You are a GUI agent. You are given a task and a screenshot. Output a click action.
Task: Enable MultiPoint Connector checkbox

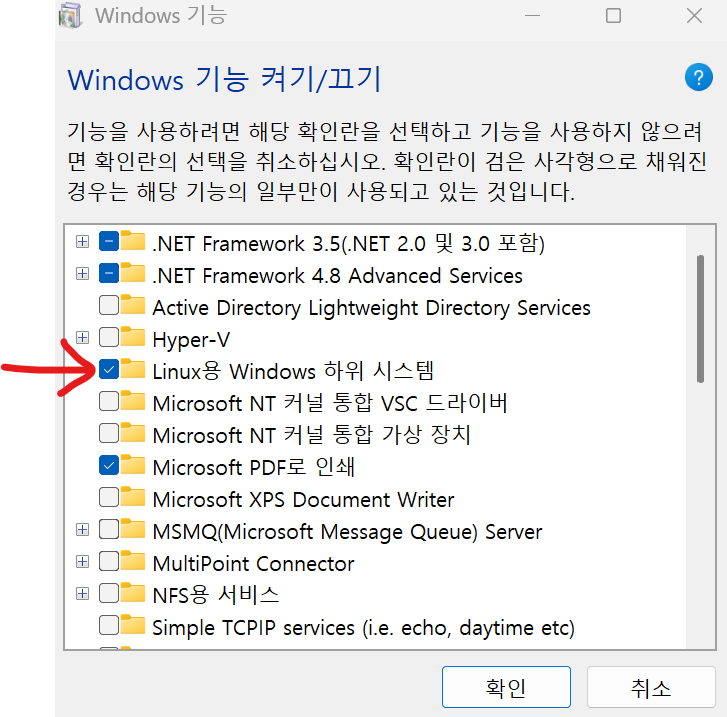109,561
